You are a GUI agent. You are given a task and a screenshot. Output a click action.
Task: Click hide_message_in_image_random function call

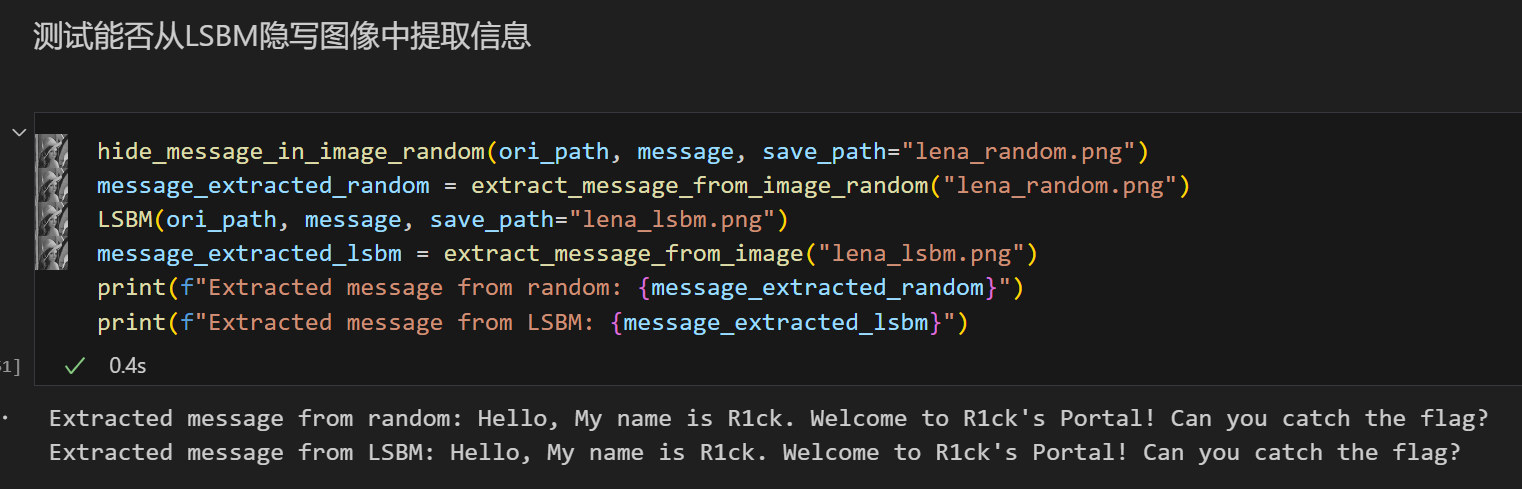[x=291, y=152]
